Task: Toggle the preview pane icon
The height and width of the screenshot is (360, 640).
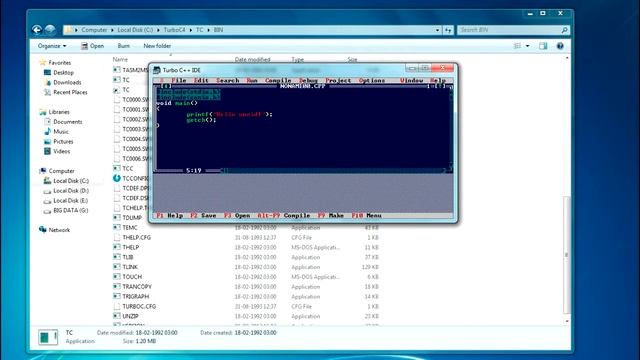Action: click(x=543, y=46)
